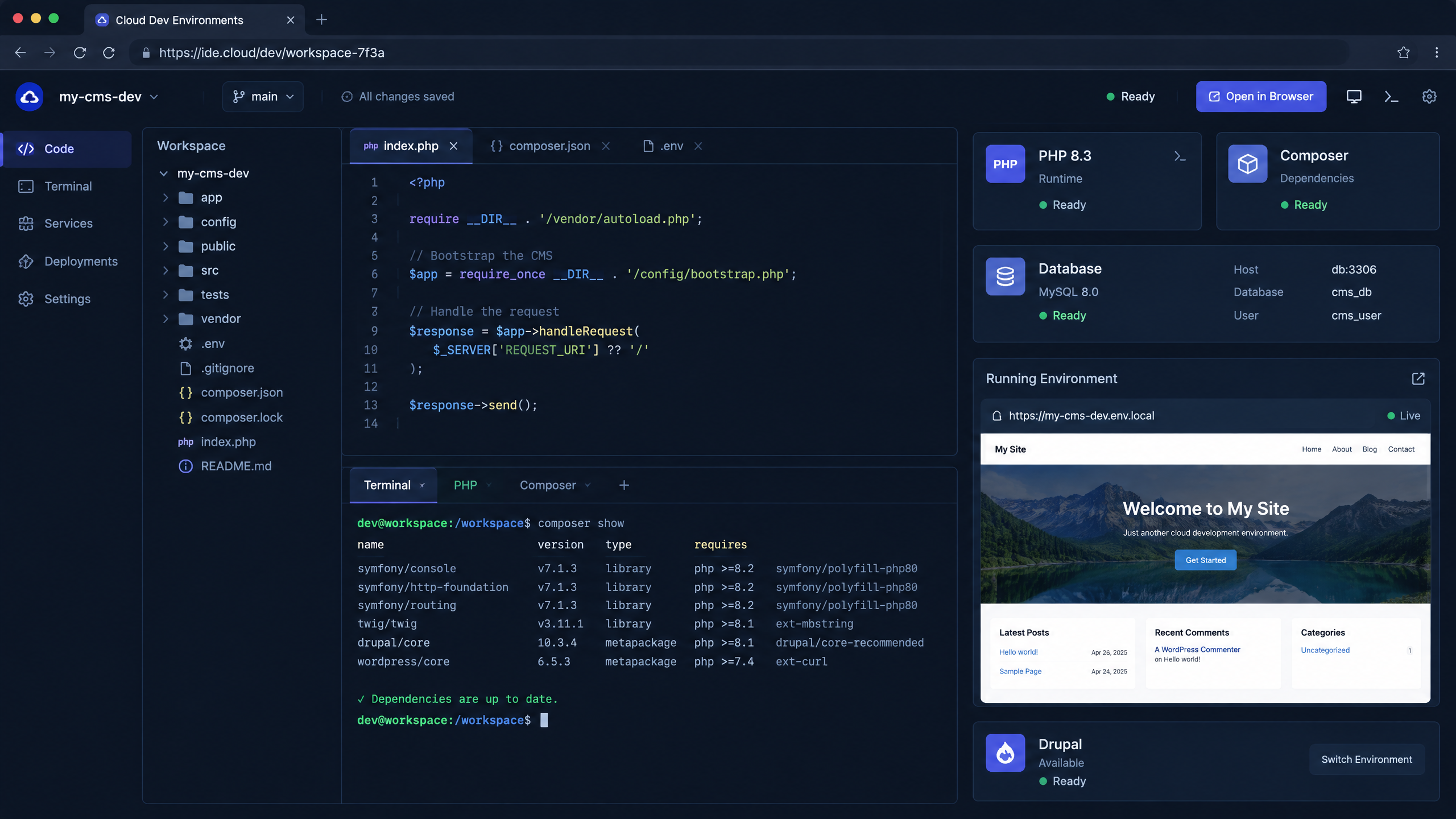
Task: Click the Terminal sidebar icon
Action: pos(26,187)
